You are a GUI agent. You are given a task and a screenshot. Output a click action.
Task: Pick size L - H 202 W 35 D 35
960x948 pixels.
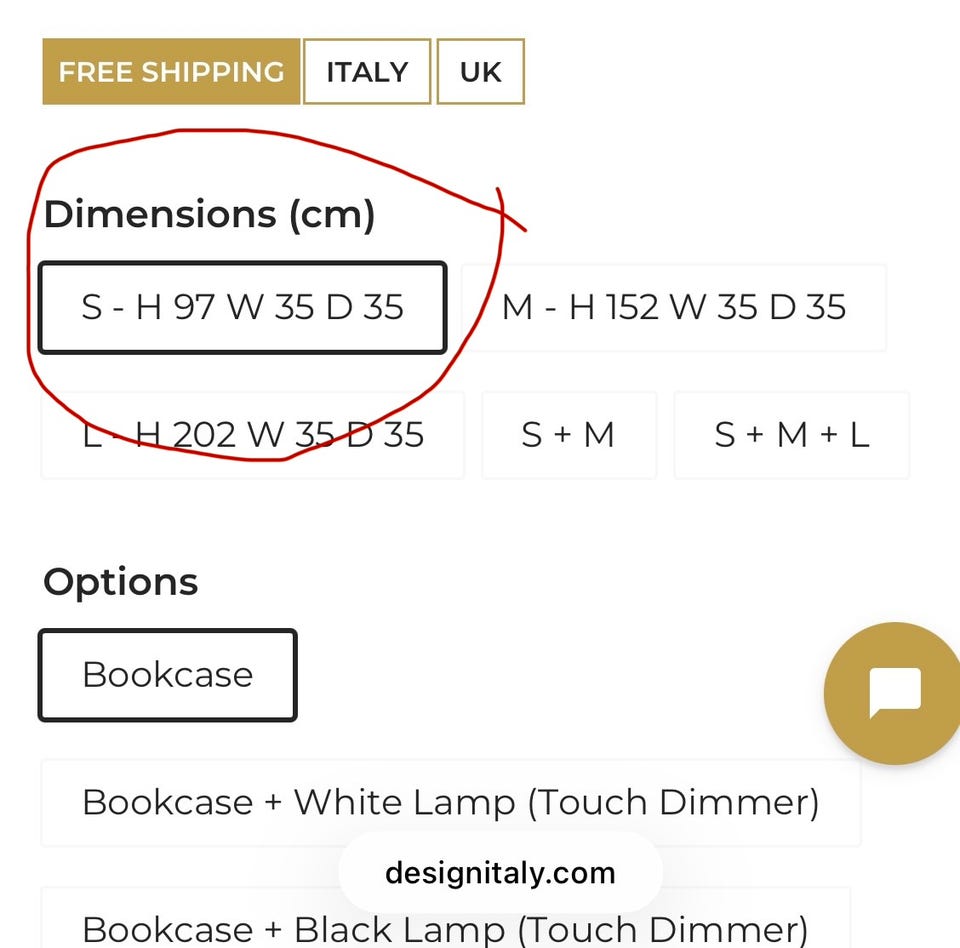click(252, 435)
